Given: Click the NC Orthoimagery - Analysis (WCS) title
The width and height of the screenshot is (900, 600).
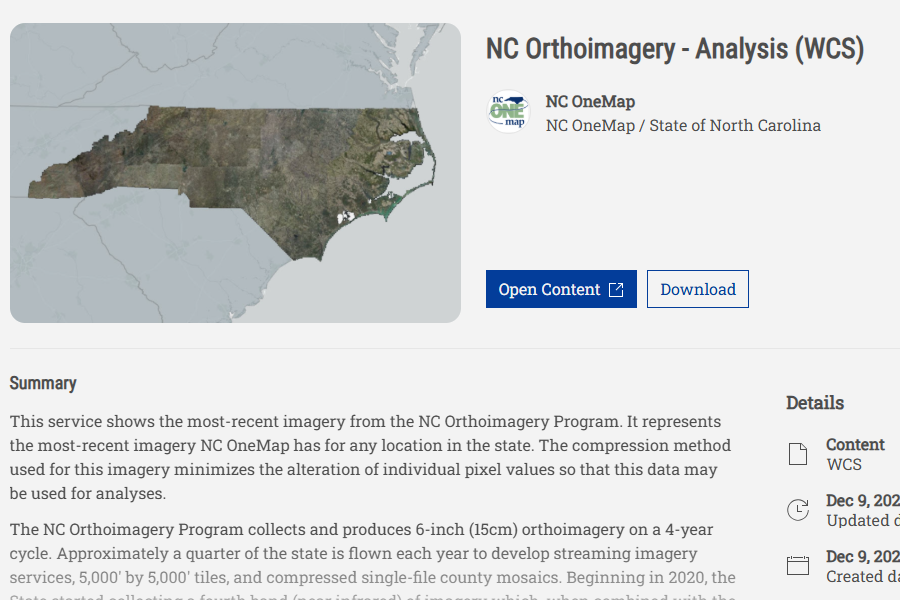Looking at the screenshot, I should click(x=674, y=48).
